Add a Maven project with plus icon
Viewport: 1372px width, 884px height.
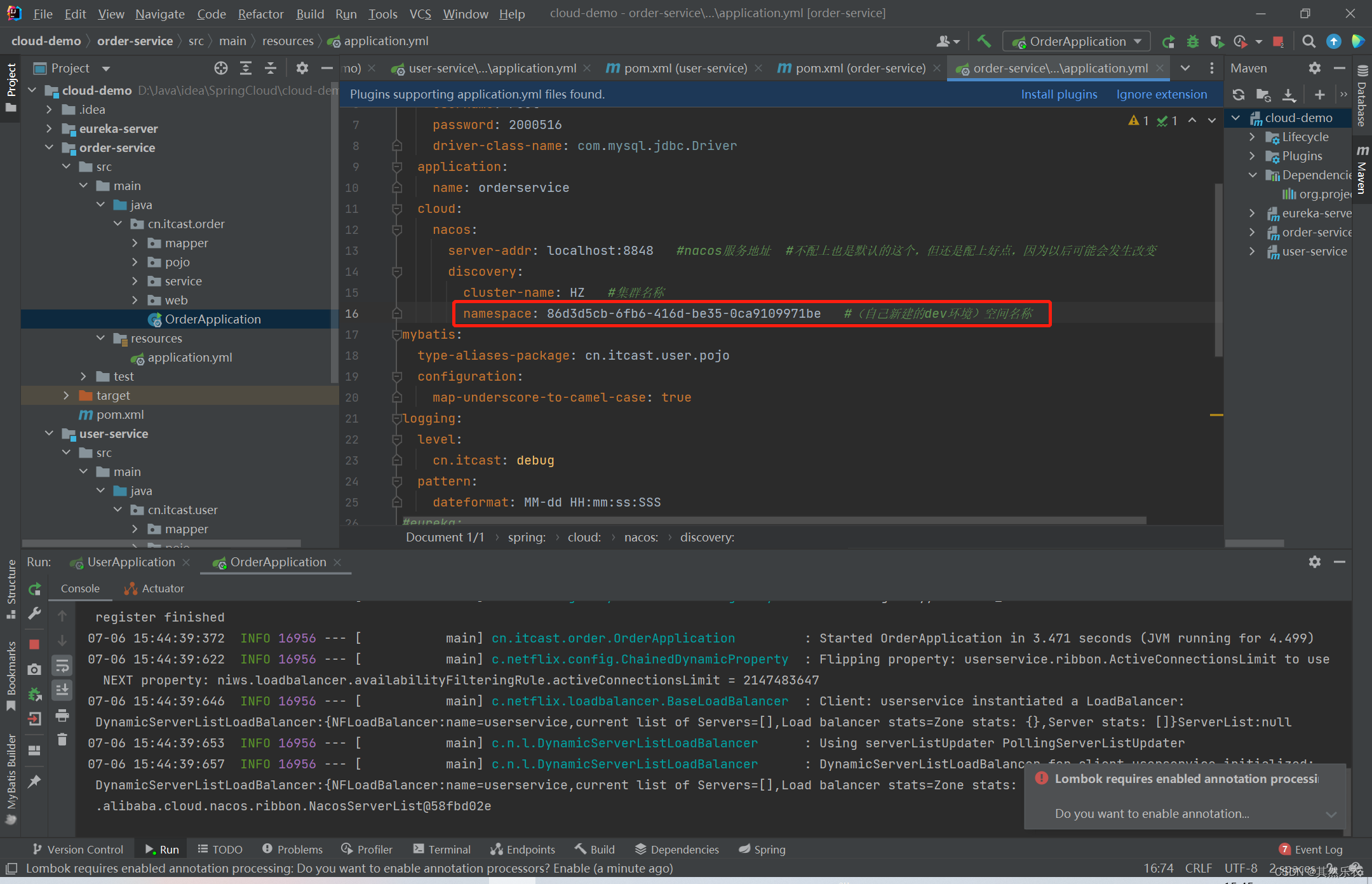pos(1320,95)
